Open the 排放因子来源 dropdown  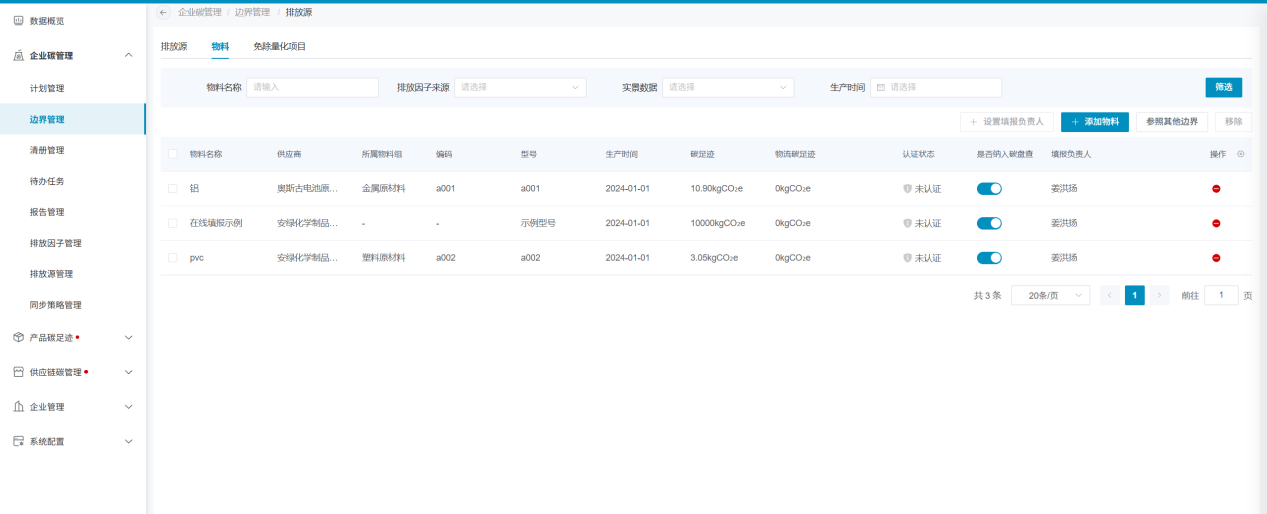[520, 87]
